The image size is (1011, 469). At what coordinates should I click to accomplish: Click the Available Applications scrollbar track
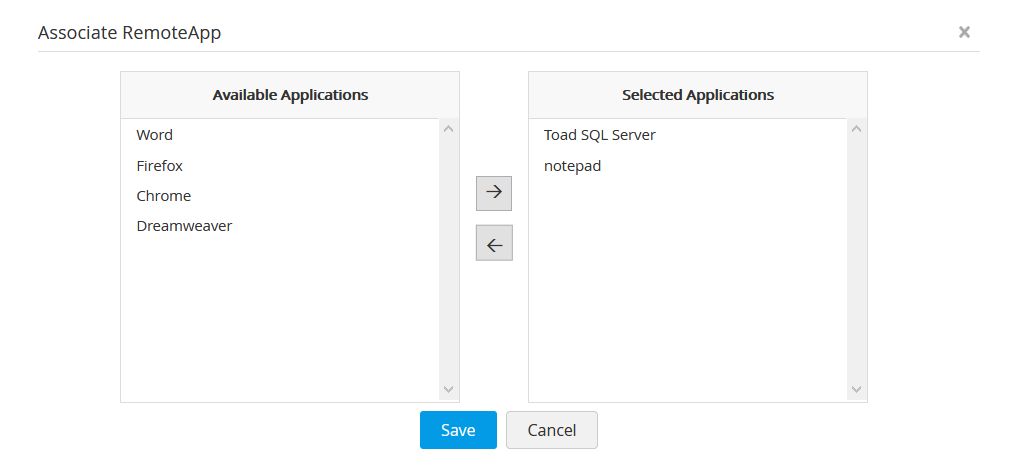coord(448,260)
